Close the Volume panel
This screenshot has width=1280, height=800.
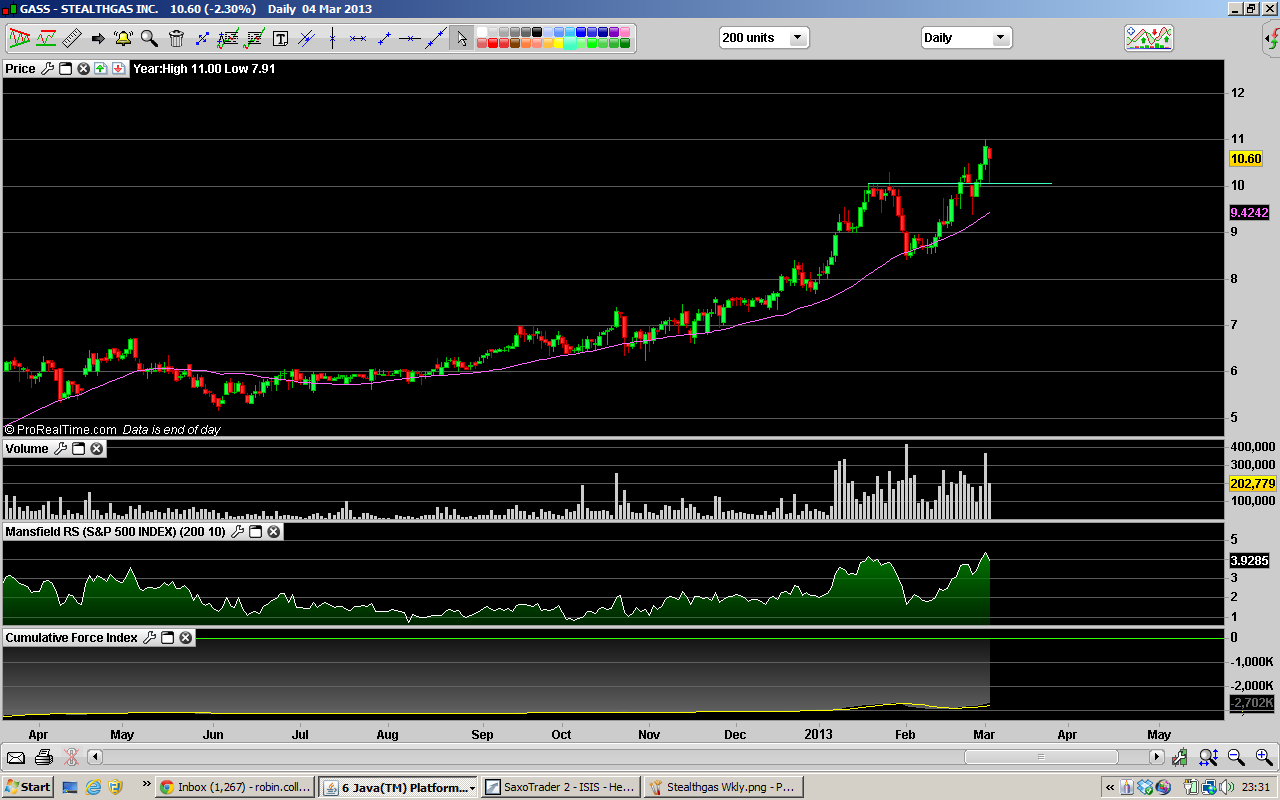click(97, 449)
